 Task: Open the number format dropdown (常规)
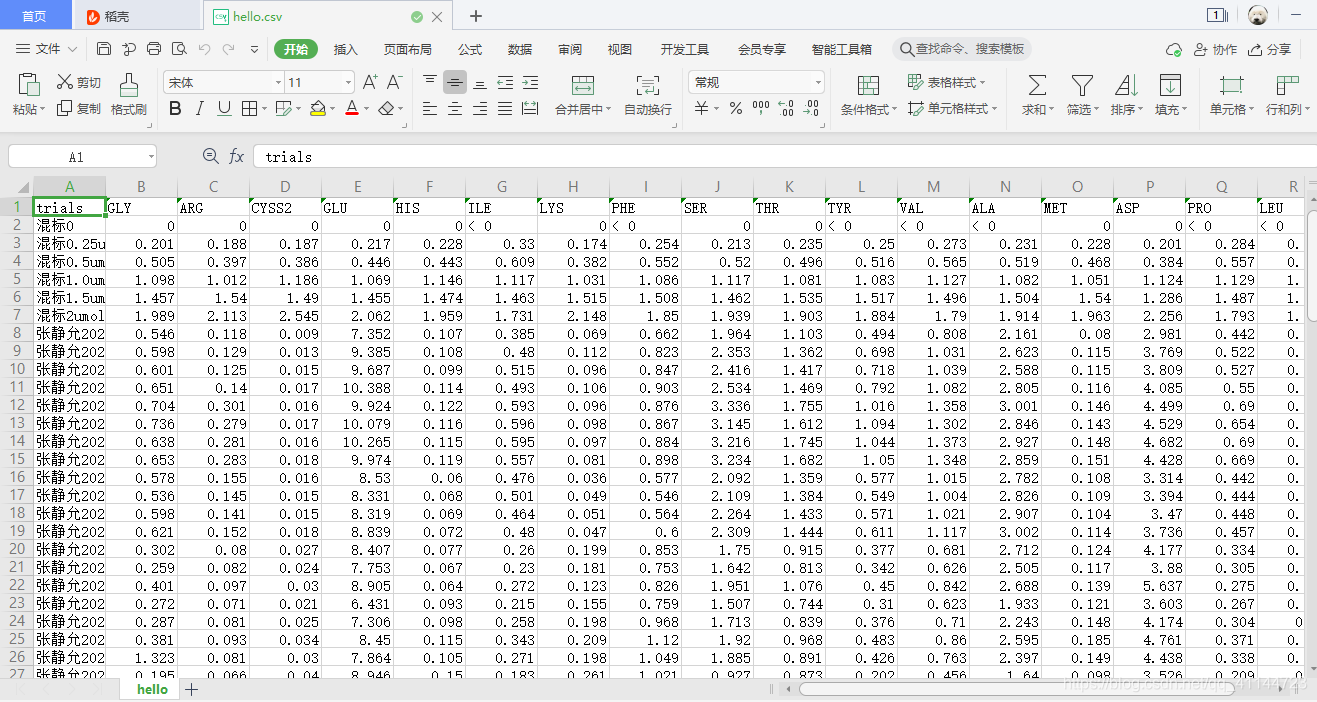click(818, 82)
